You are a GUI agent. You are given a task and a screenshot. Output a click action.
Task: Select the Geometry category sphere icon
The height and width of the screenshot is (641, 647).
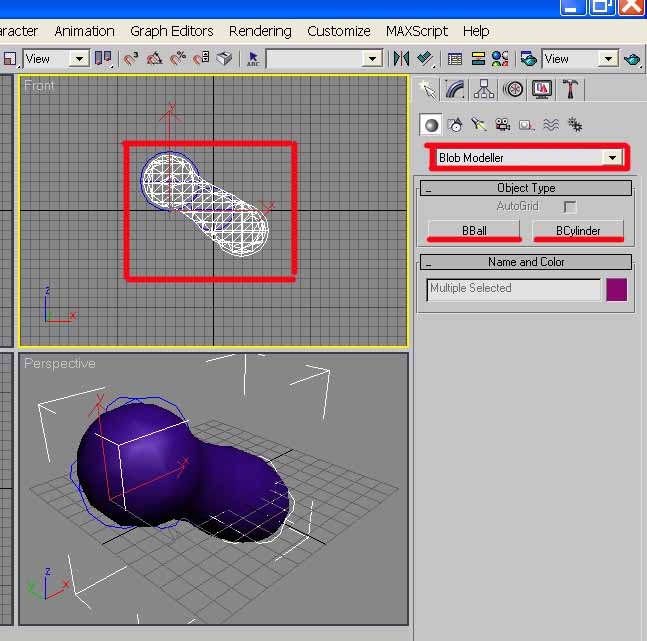click(x=430, y=125)
